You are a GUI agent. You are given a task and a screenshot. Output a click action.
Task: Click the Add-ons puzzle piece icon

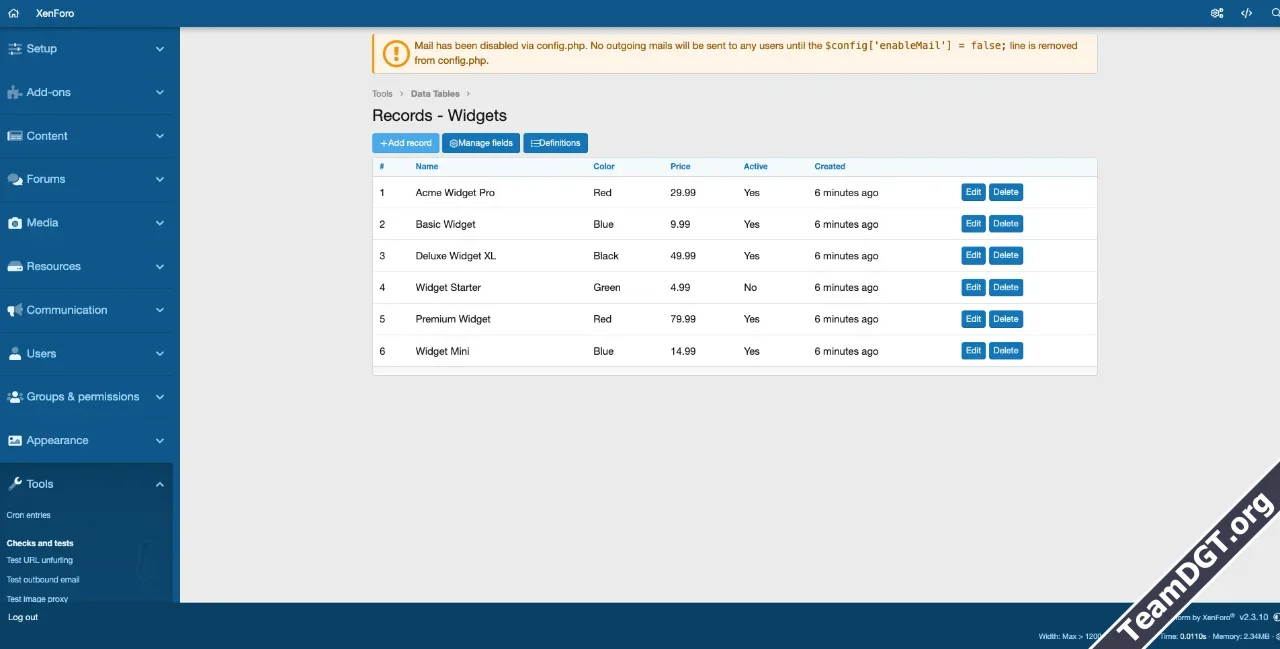tap(14, 92)
